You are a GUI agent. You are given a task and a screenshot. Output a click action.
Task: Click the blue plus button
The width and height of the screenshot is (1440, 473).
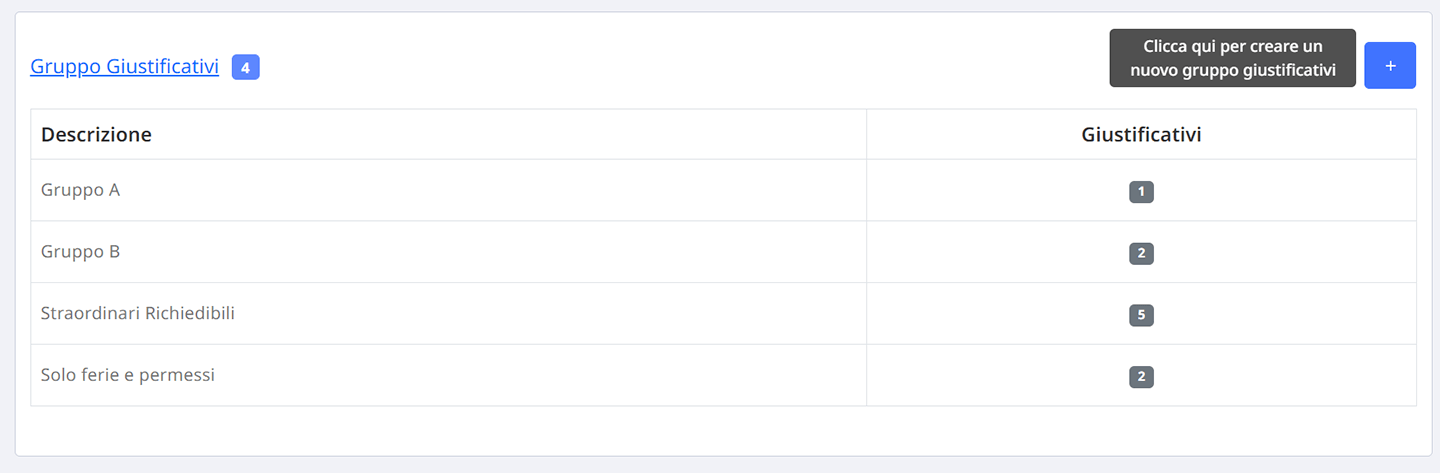pyautogui.click(x=1390, y=65)
